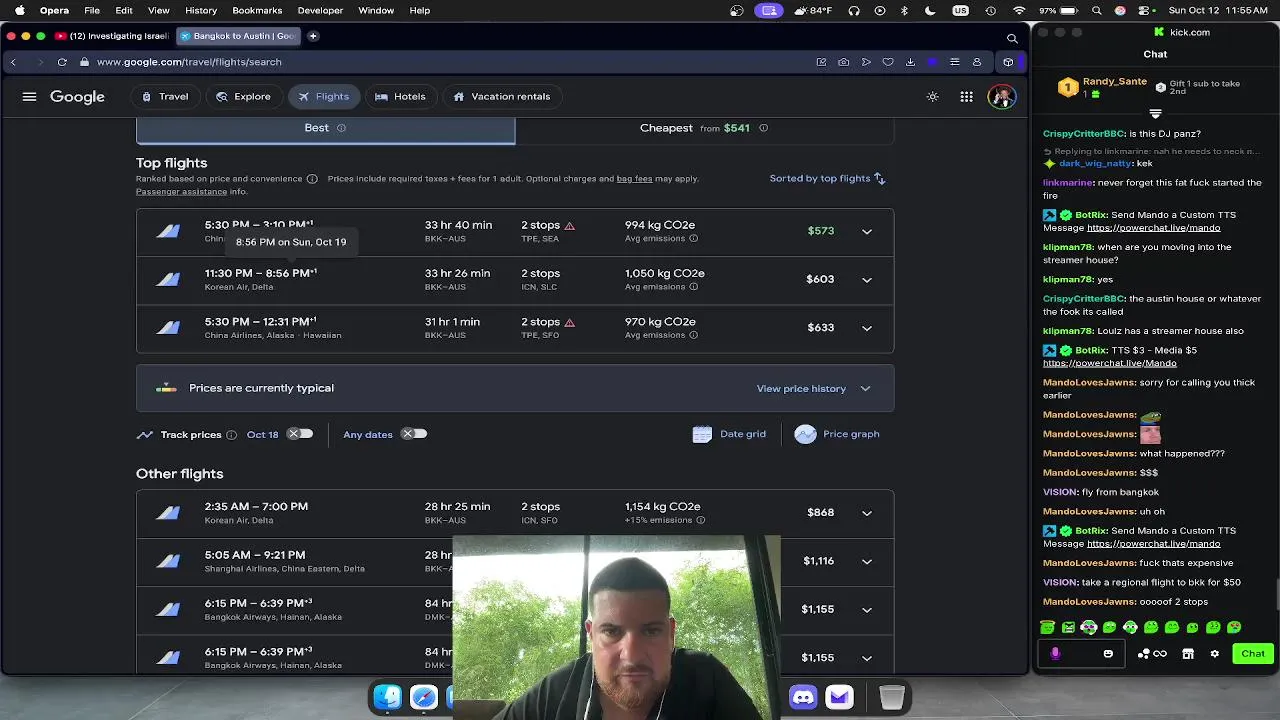Open the Opera easy setup sliders icon
The width and height of the screenshot is (1280, 720).
tap(954, 62)
